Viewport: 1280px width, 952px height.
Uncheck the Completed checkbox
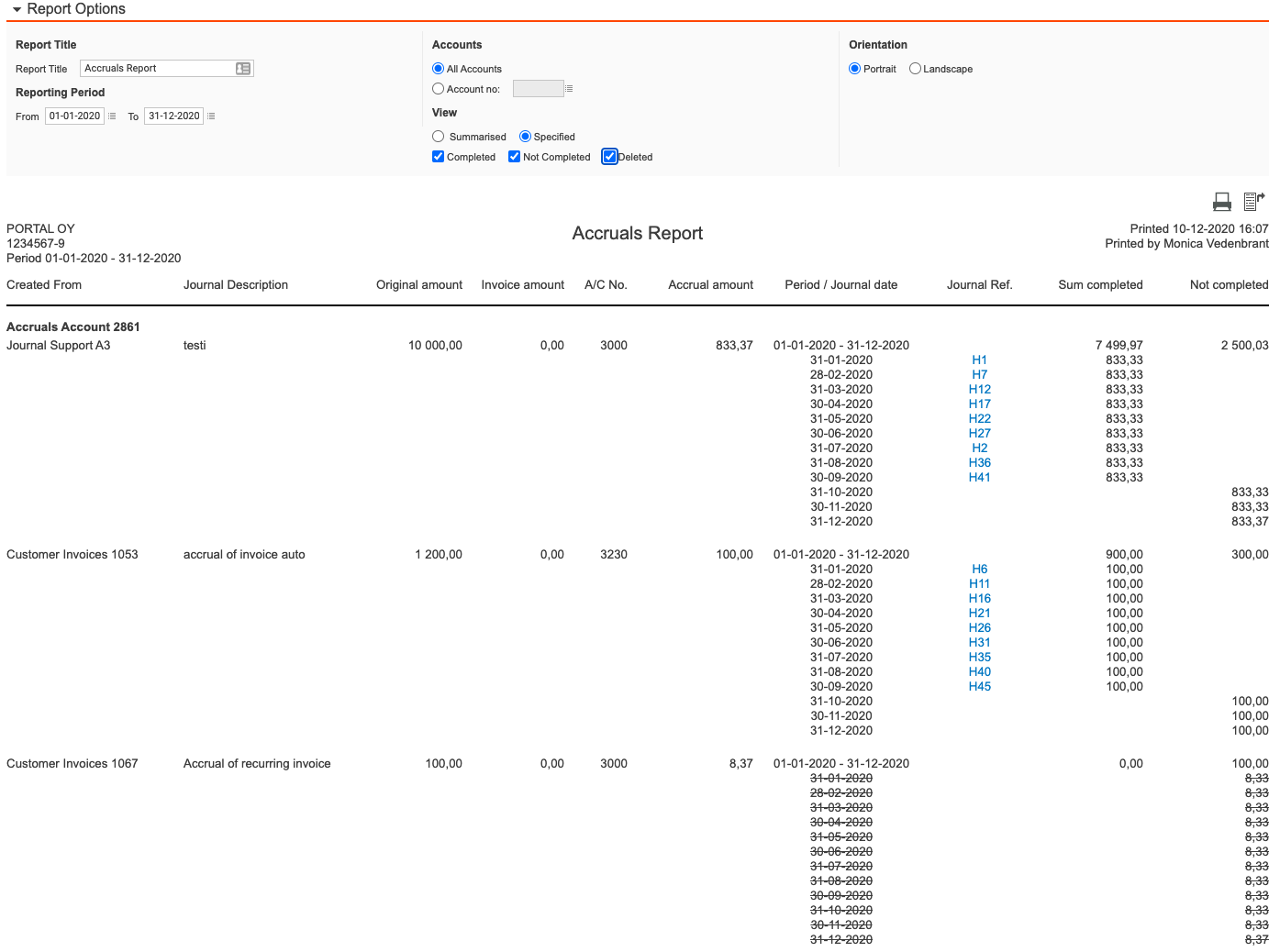click(438, 157)
